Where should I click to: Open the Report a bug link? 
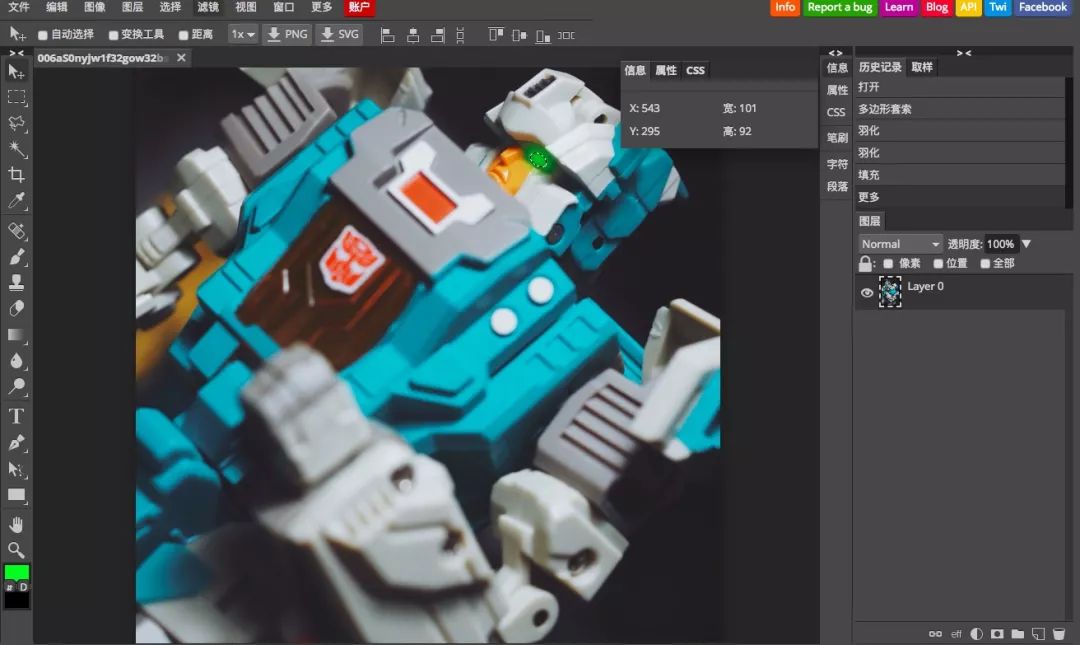tap(839, 7)
